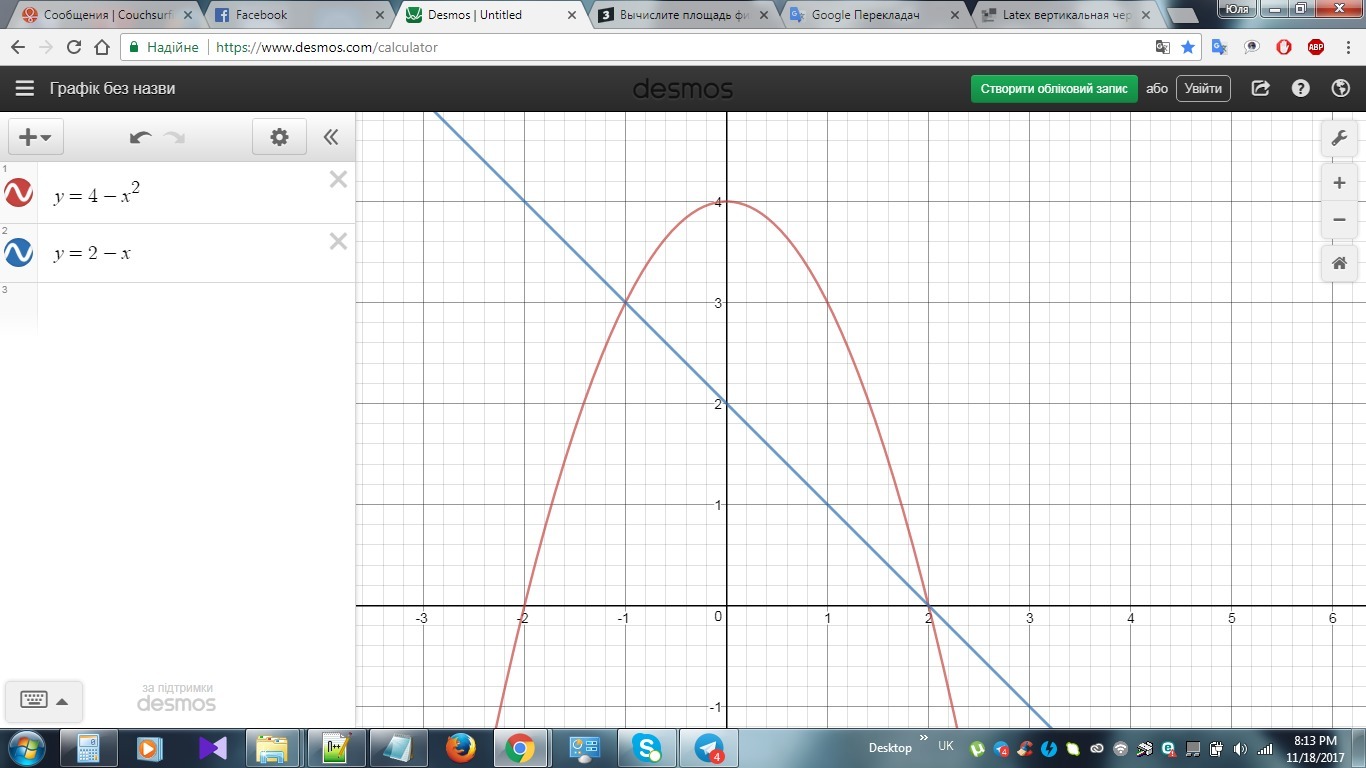Image resolution: width=1366 pixels, height=768 pixels.
Task: Open the red hand blocker extension
Action: pos(1284,47)
